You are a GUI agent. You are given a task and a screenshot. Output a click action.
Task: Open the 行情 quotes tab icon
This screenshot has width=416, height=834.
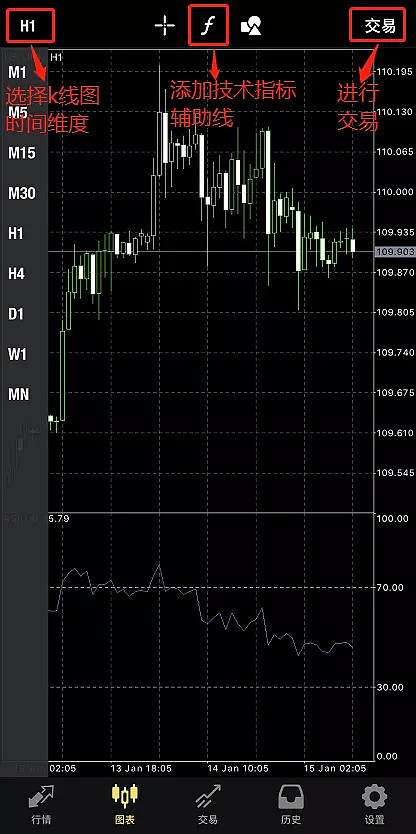point(41,797)
